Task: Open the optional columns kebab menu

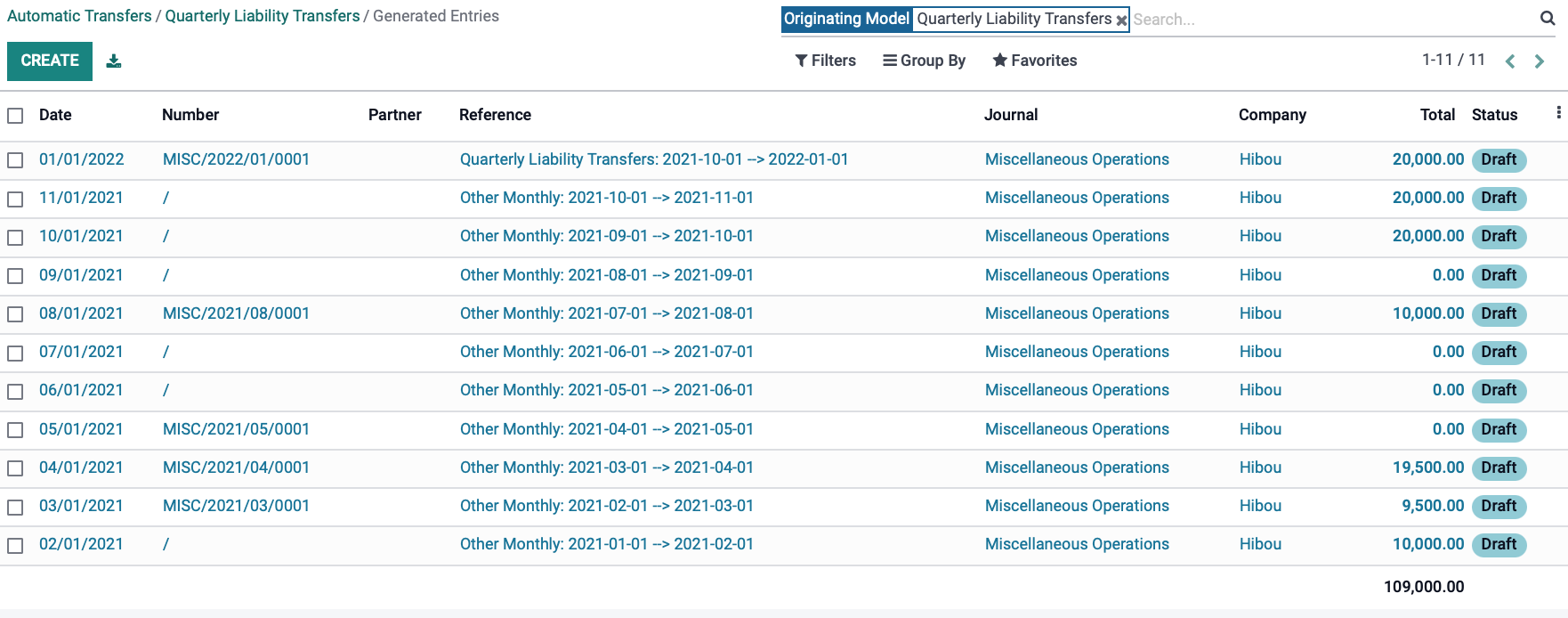Action: (x=1558, y=112)
